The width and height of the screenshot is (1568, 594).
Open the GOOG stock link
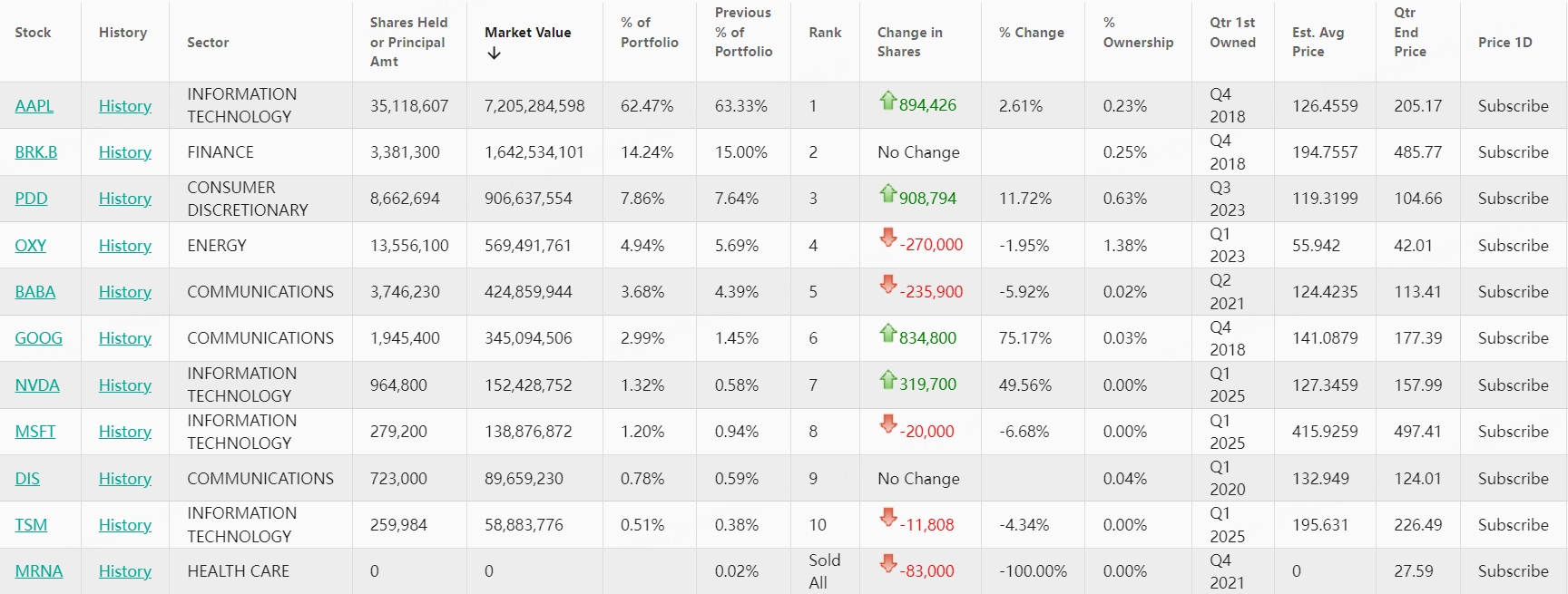coord(39,338)
